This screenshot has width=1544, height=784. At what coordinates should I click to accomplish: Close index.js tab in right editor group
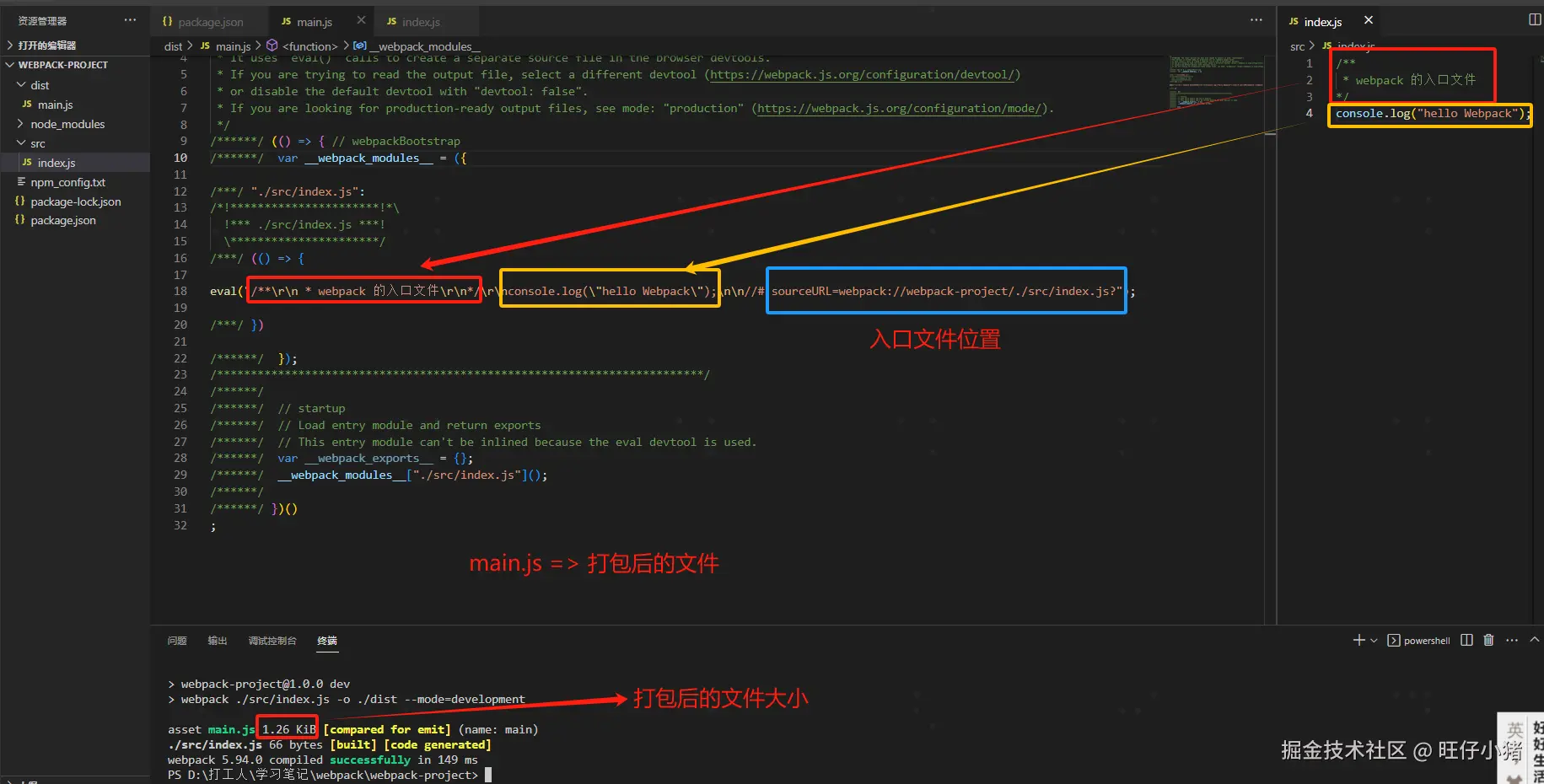tap(1369, 20)
